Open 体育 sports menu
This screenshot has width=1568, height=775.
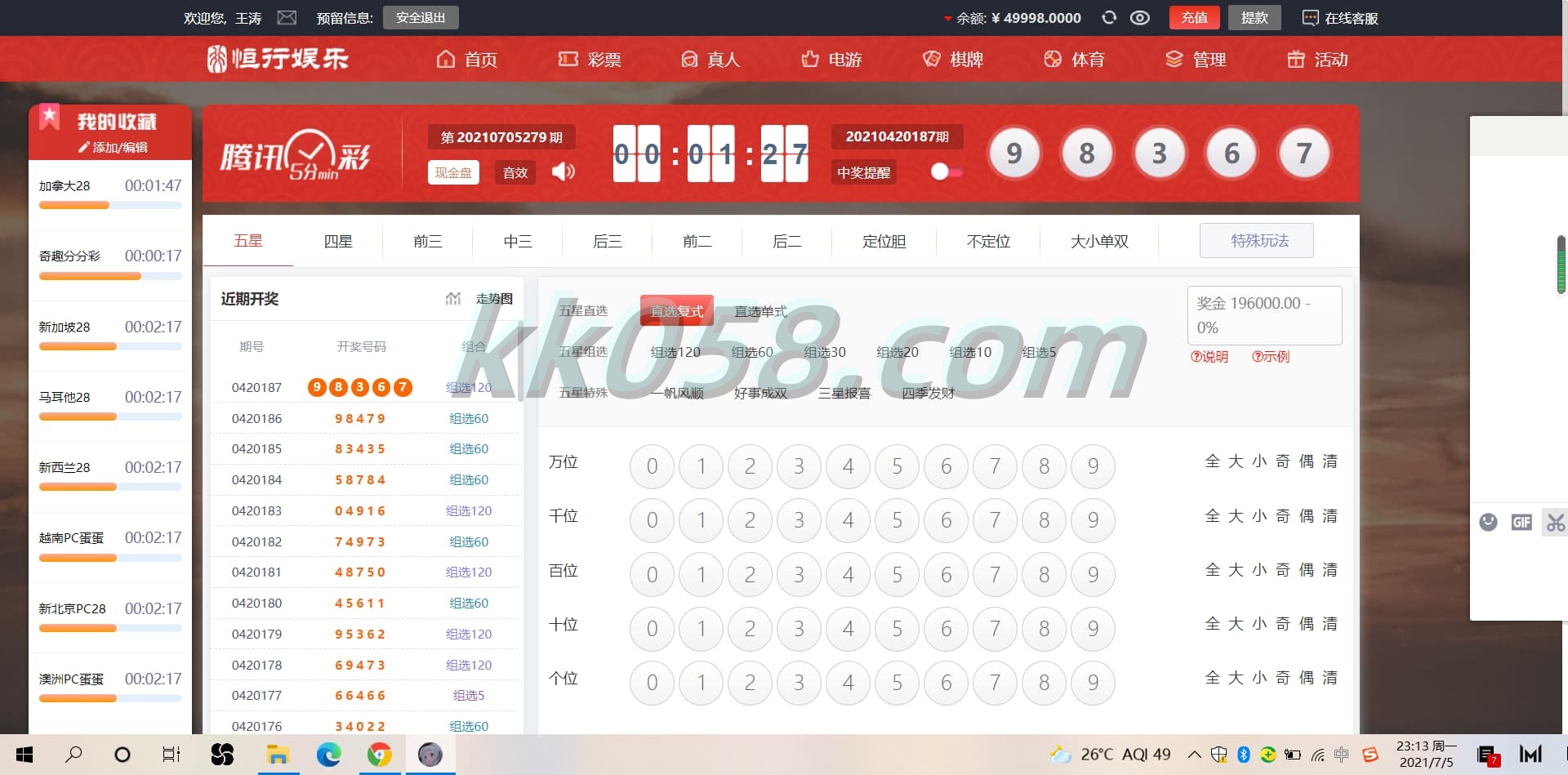pos(1074,59)
